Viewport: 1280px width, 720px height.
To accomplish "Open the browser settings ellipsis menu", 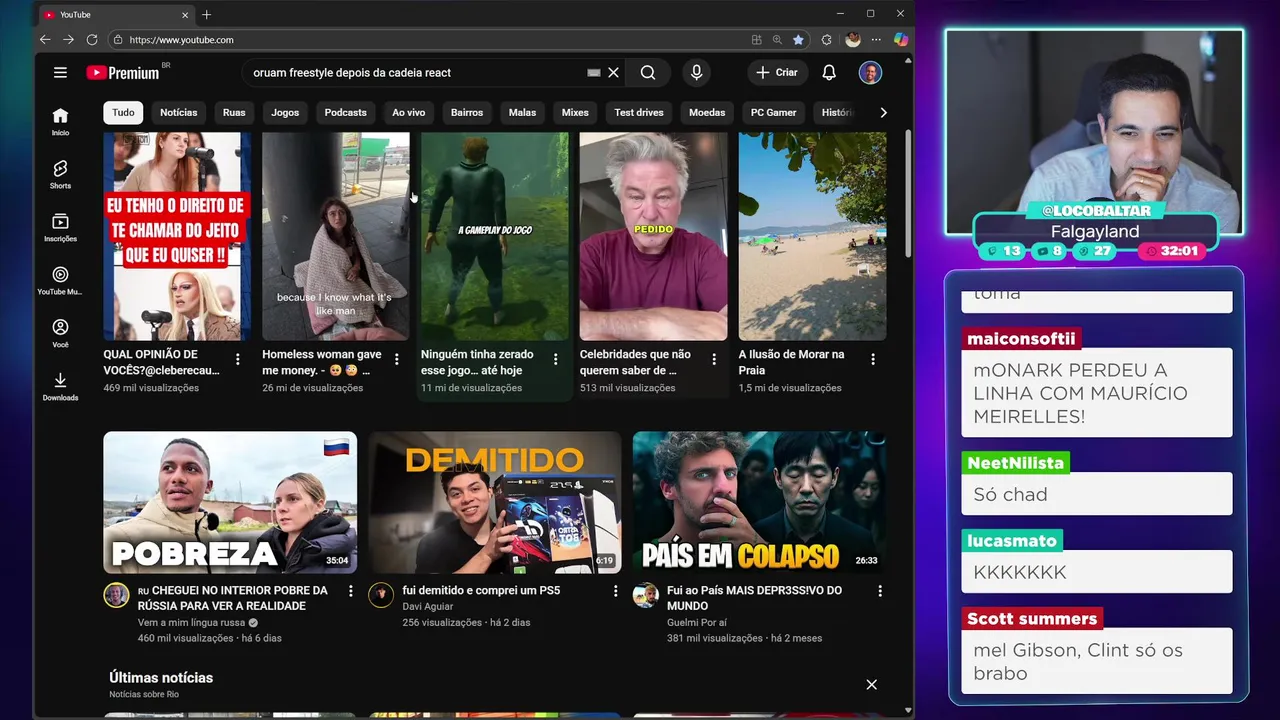I will tap(876, 40).
